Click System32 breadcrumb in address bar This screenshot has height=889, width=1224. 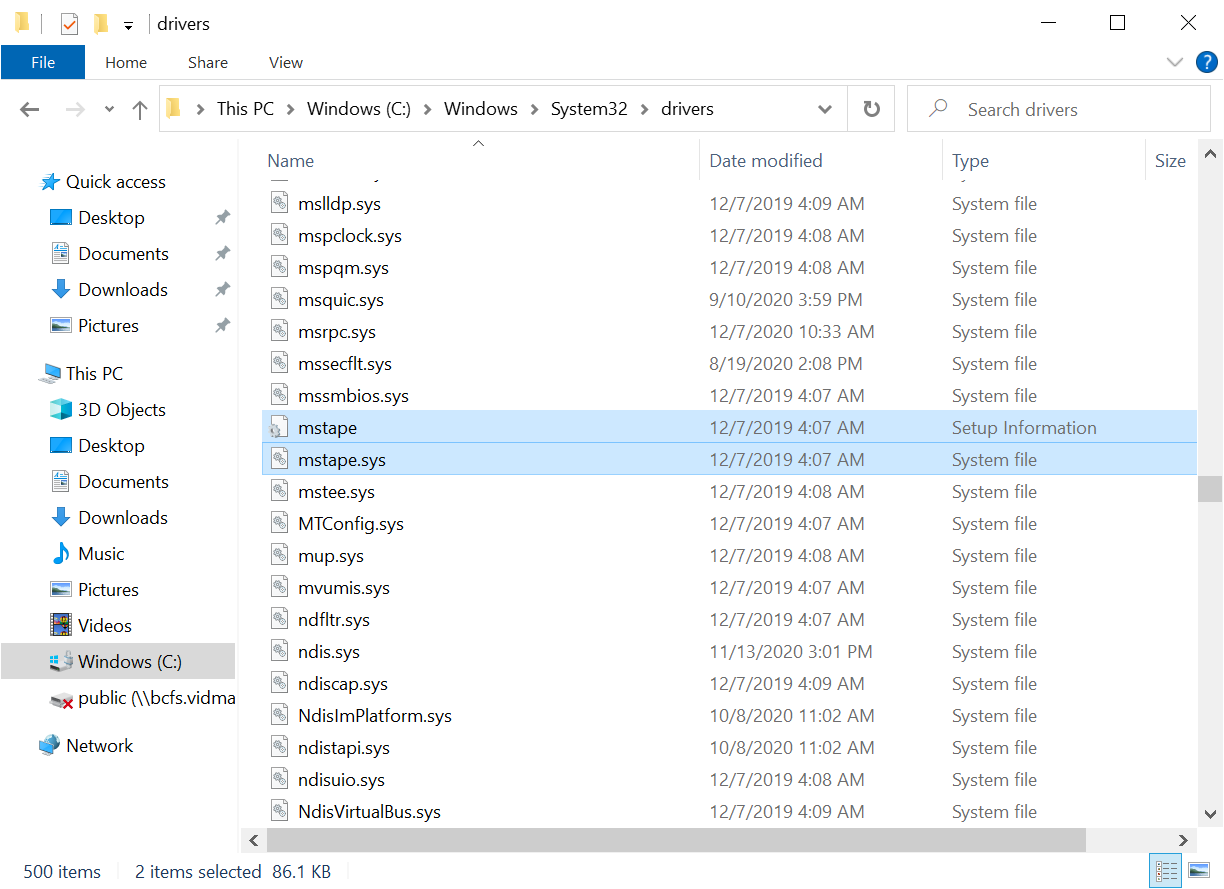pyautogui.click(x=589, y=109)
